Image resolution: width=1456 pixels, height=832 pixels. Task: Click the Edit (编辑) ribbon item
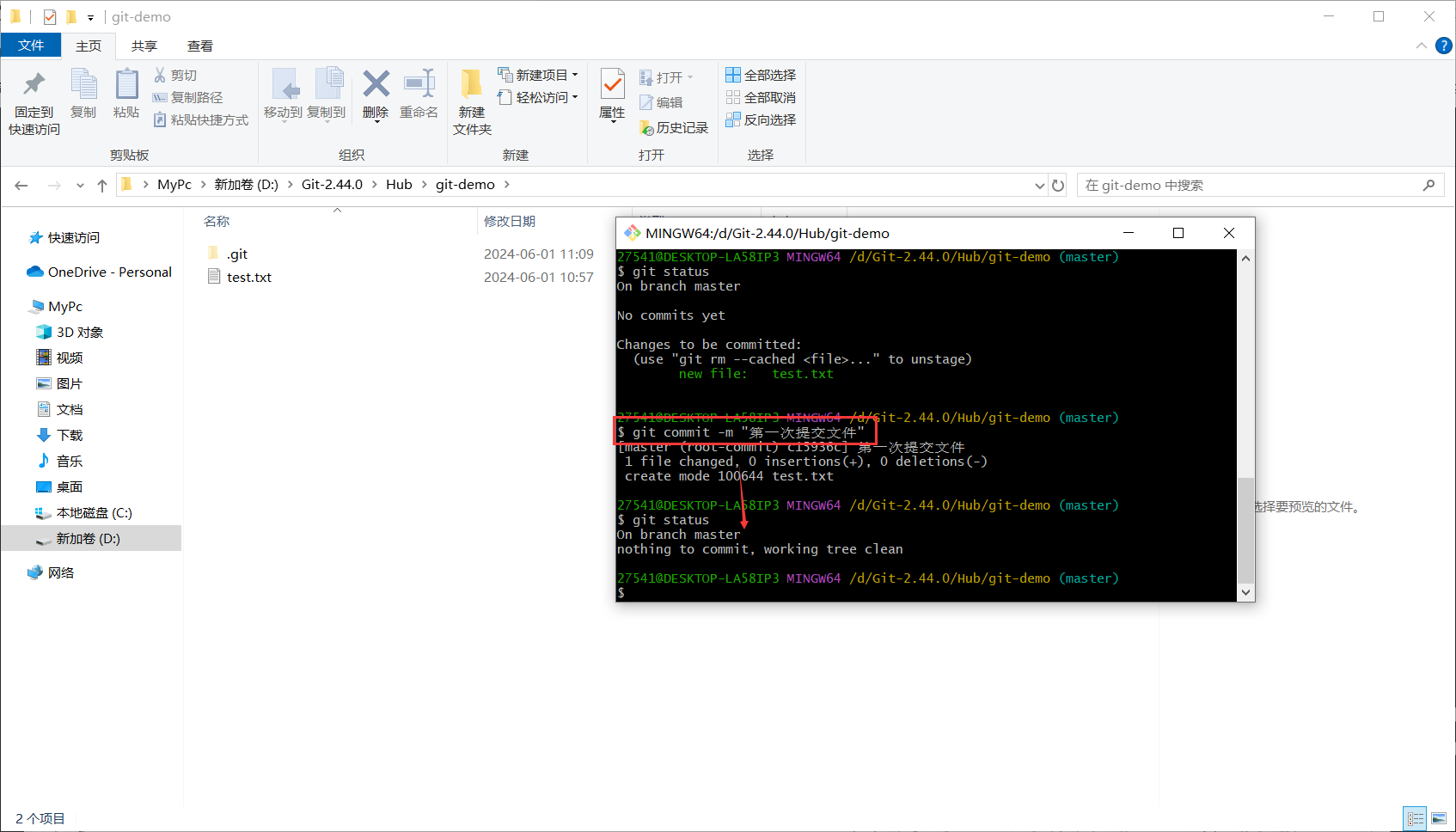[x=661, y=102]
